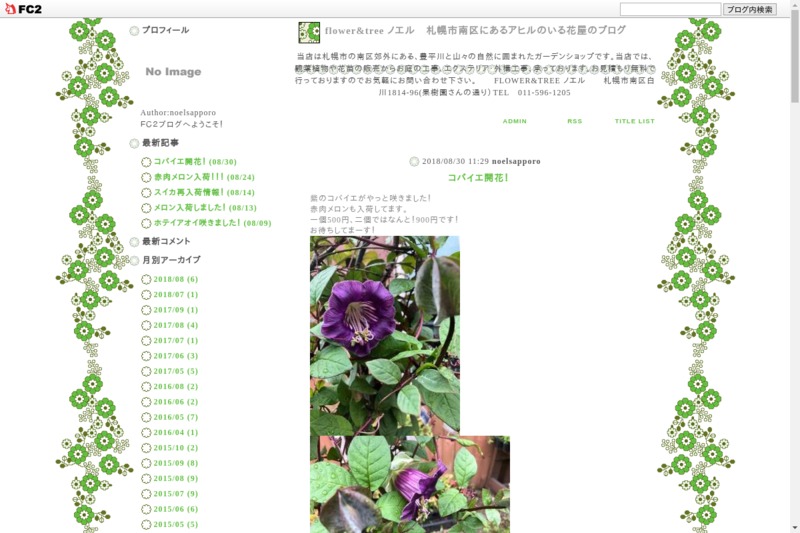Open recent post 赤肉メロン入荷!!! (08/24)

pyautogui.click(x=204, y=177)
